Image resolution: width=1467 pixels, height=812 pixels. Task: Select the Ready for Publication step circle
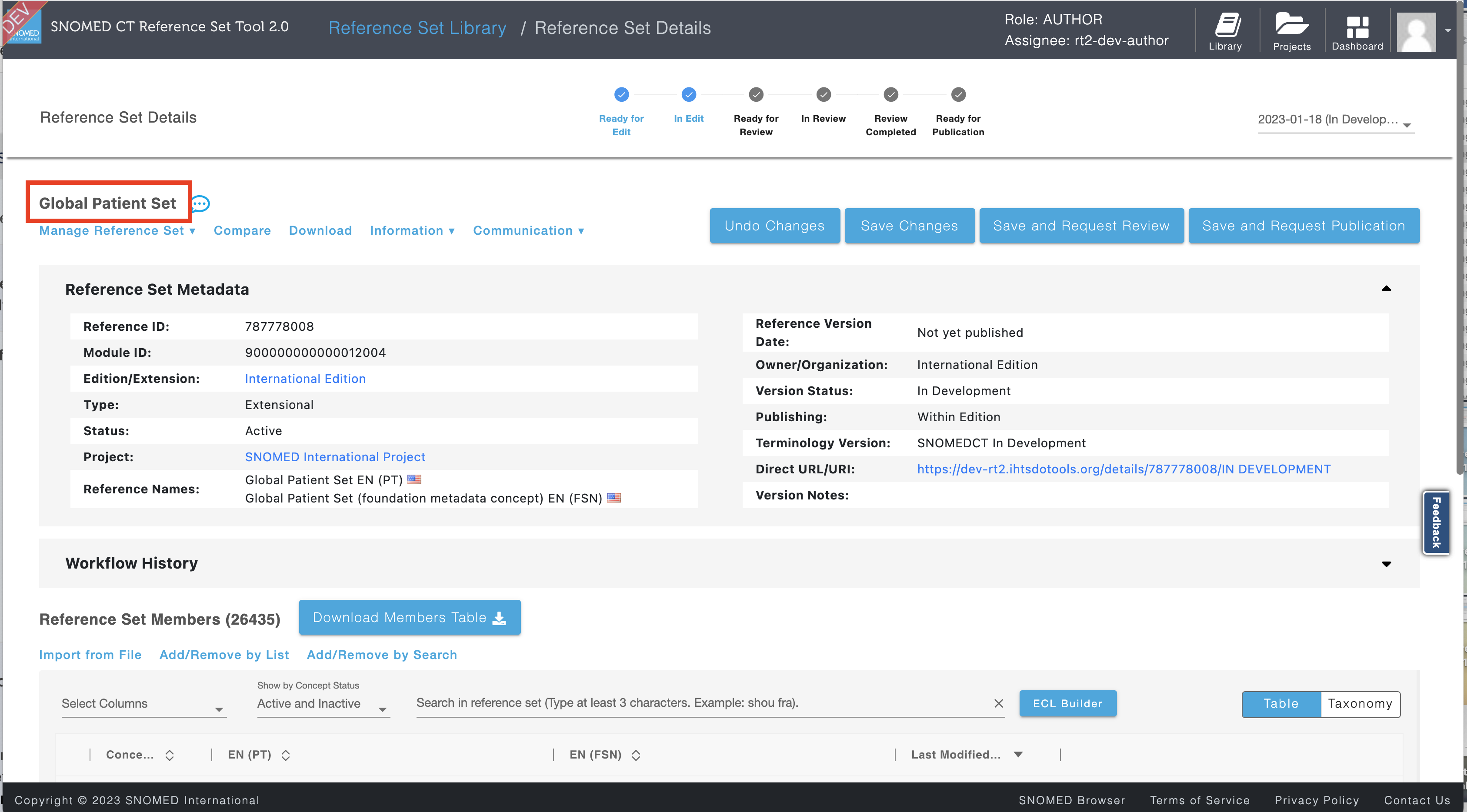coord(958,94)
